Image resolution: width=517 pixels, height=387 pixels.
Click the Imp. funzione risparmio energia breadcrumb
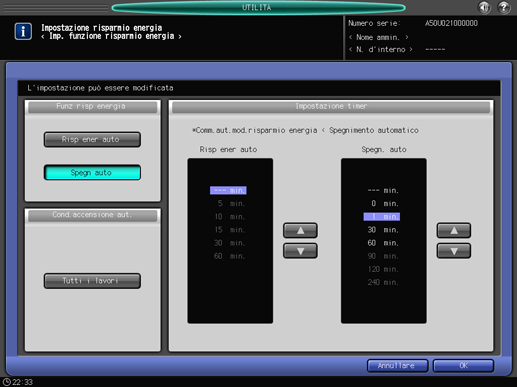[x=111, y=36]
